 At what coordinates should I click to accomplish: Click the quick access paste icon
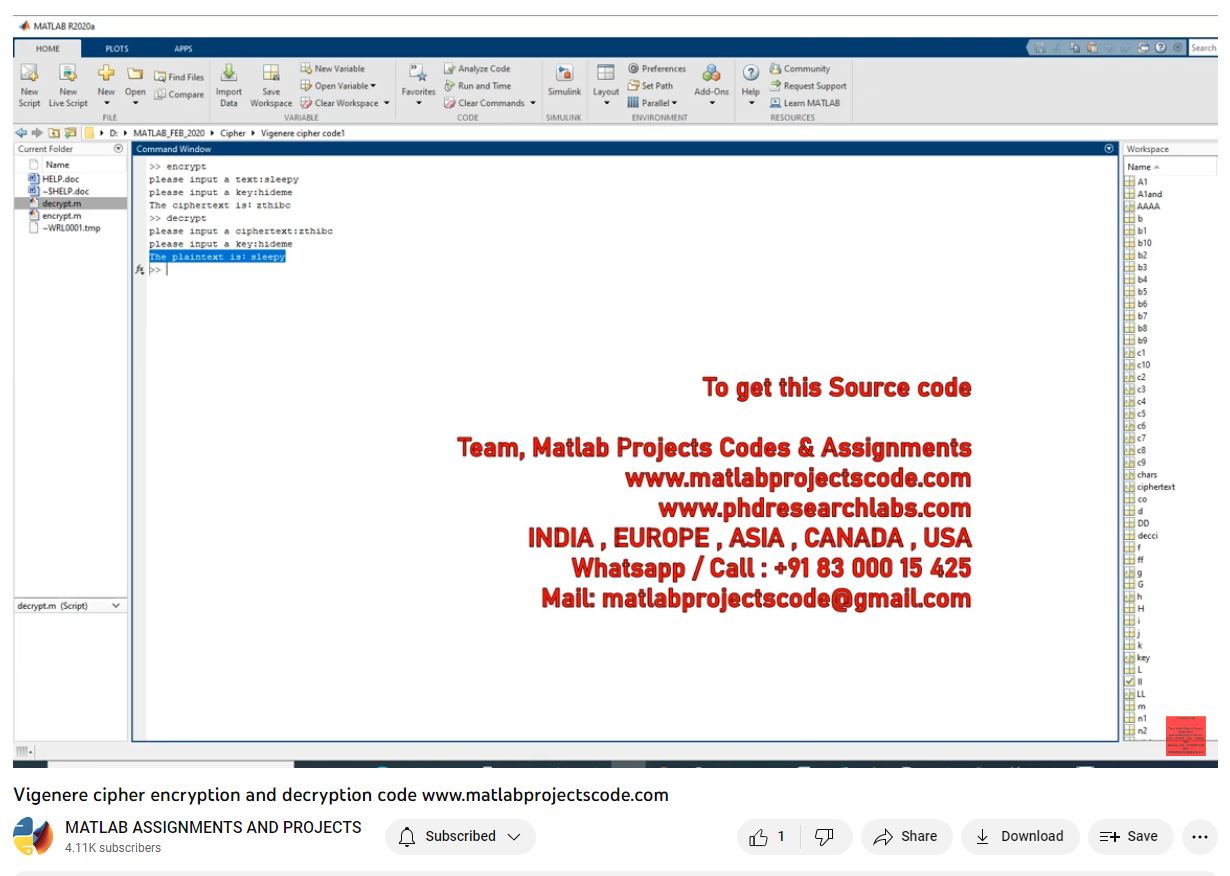point(1092,47)
